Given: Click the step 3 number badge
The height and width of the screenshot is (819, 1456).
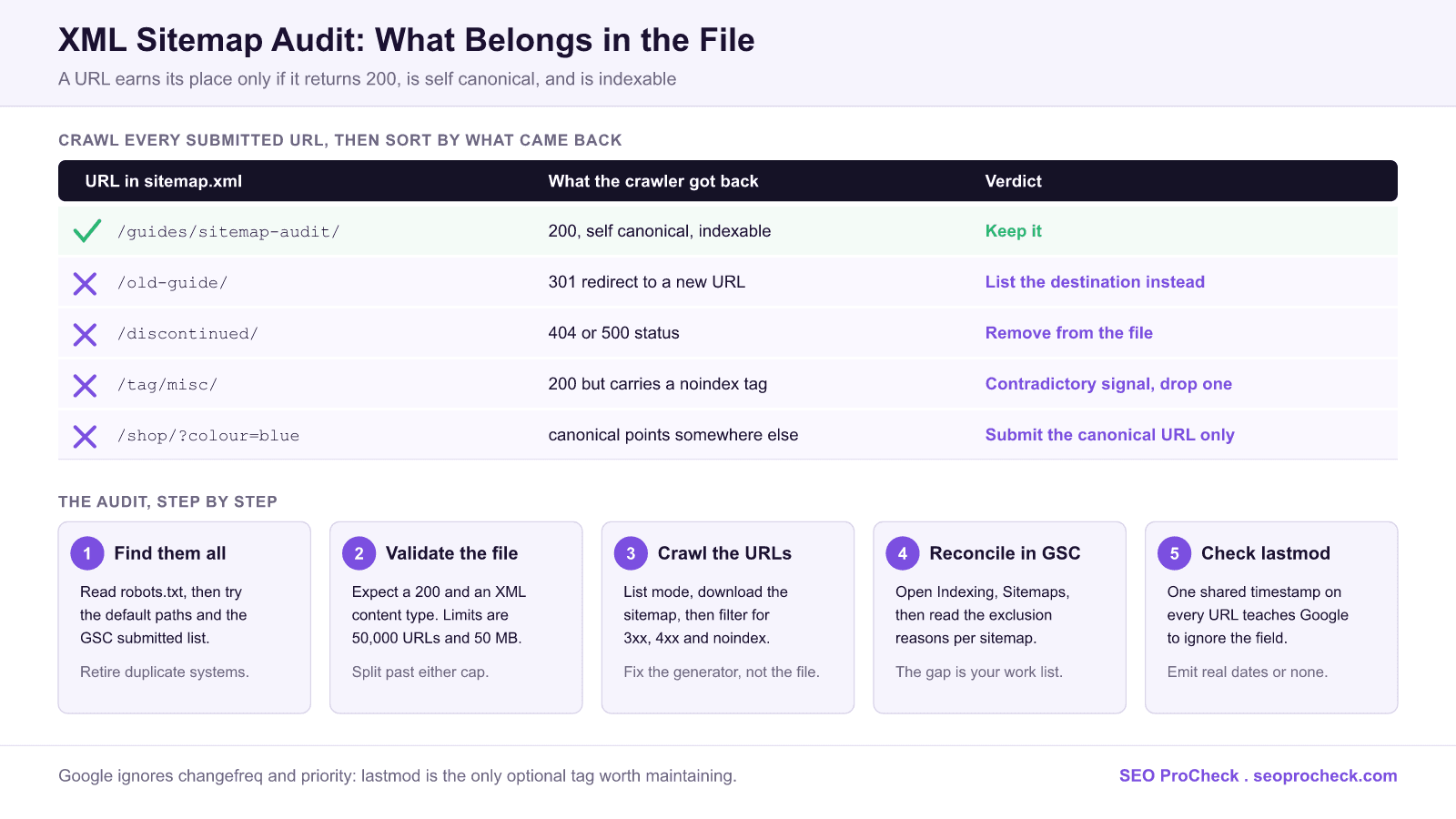Looking at the screenshot, I should (631, 553).
